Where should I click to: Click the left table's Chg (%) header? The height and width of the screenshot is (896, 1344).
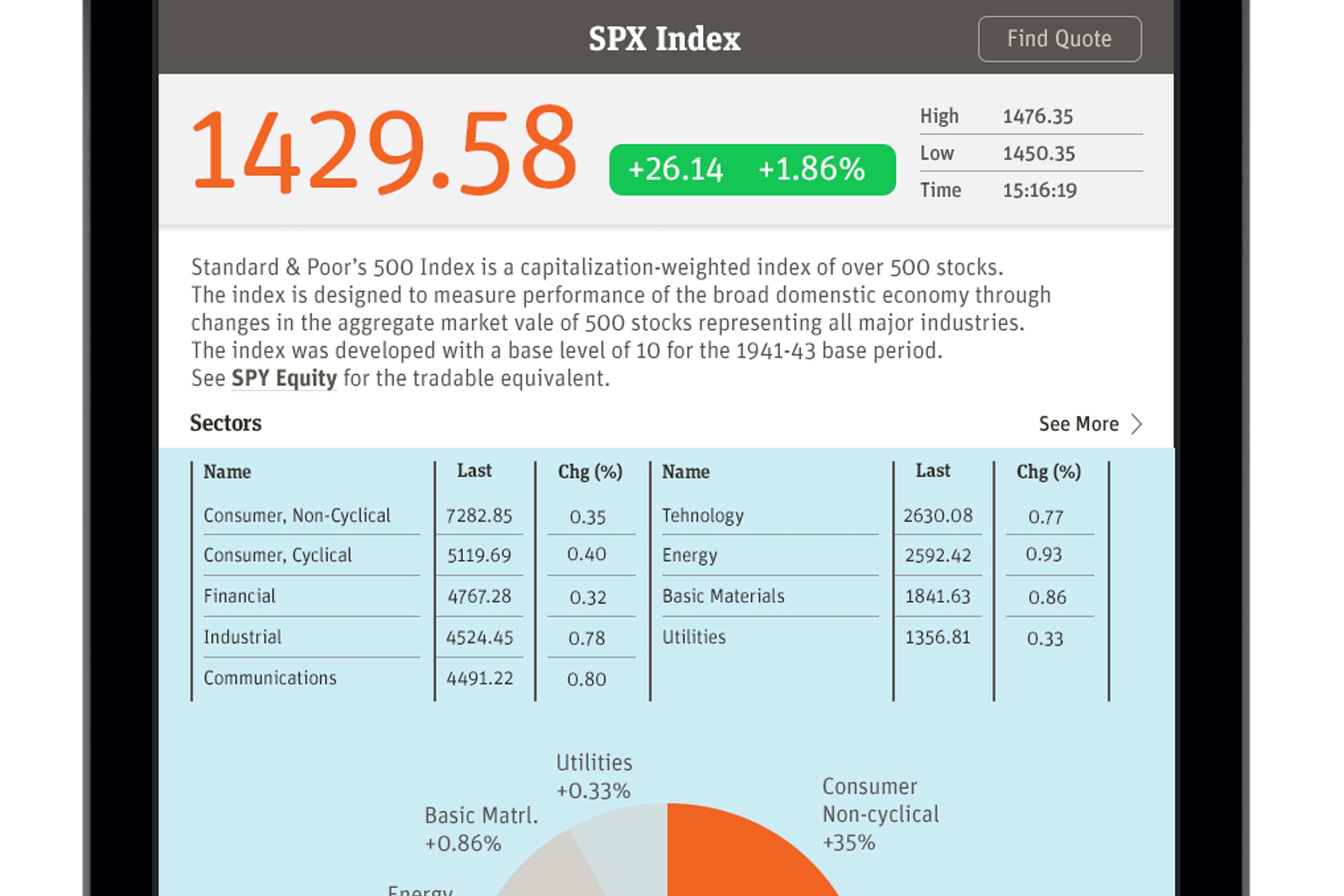[x=590, y=472]
